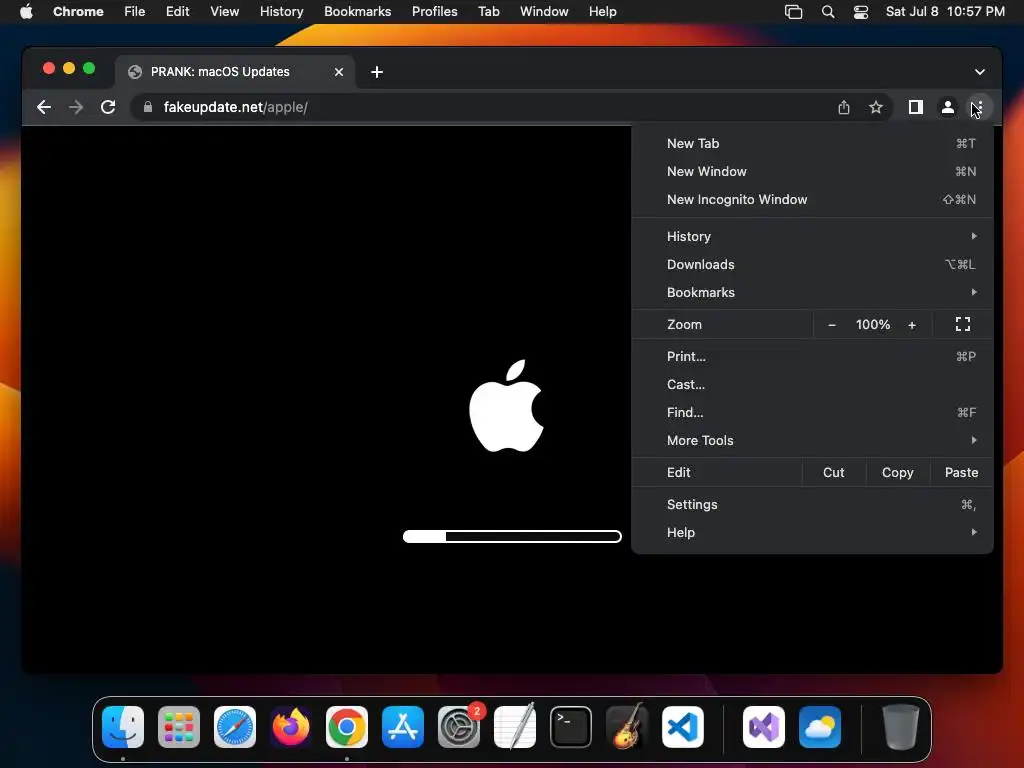This screenshot has width=1024, height=768.
Task: Click the forward navigation arrow
Action: (76, 107)
